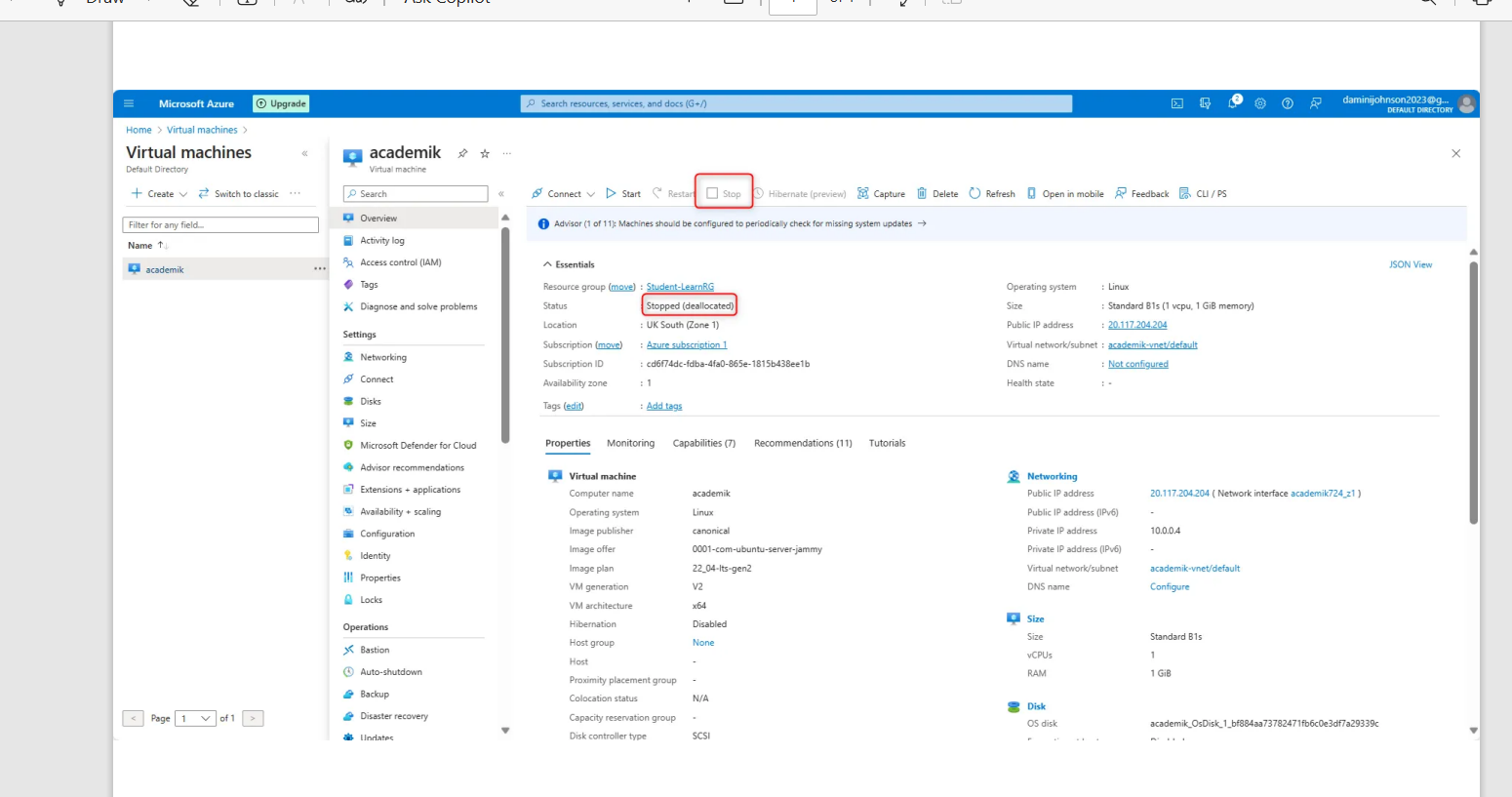This screenshot has height=797, width=1512.
Task: Mark academik as favorite with the star
Action: click(x=485, y=153)
